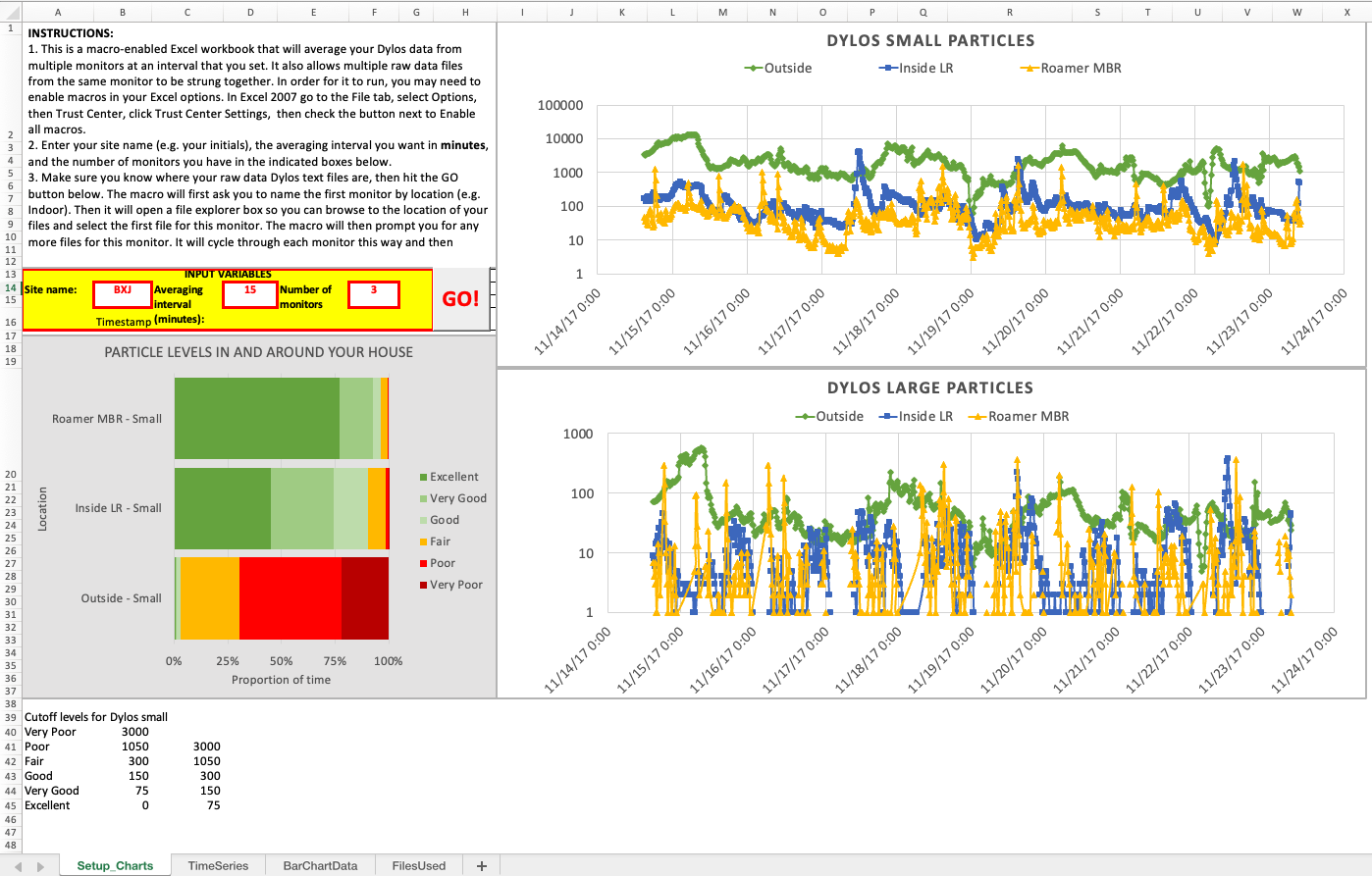This screenshot has height=876, width=1372.
Task: Select column header X
Action: point(1346,12)
